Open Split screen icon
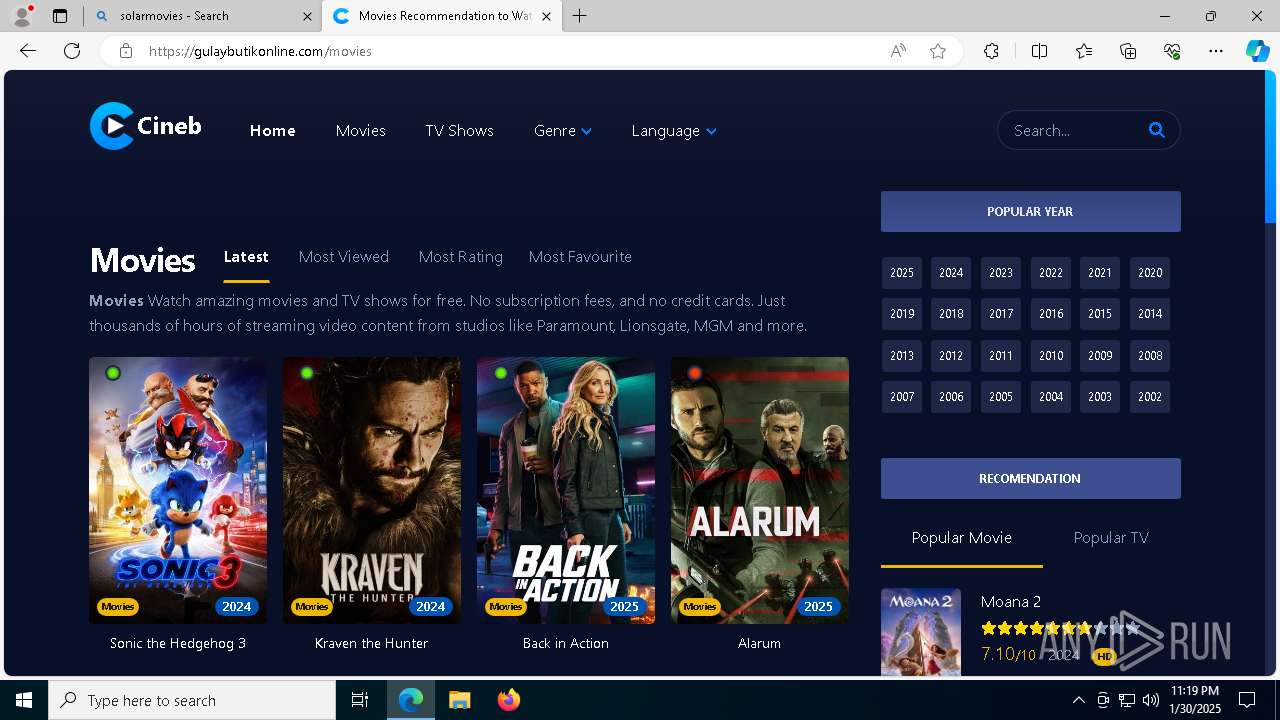Image resolution: width=1280 pixels, height=720 pixels. (x=1039, y=51)
